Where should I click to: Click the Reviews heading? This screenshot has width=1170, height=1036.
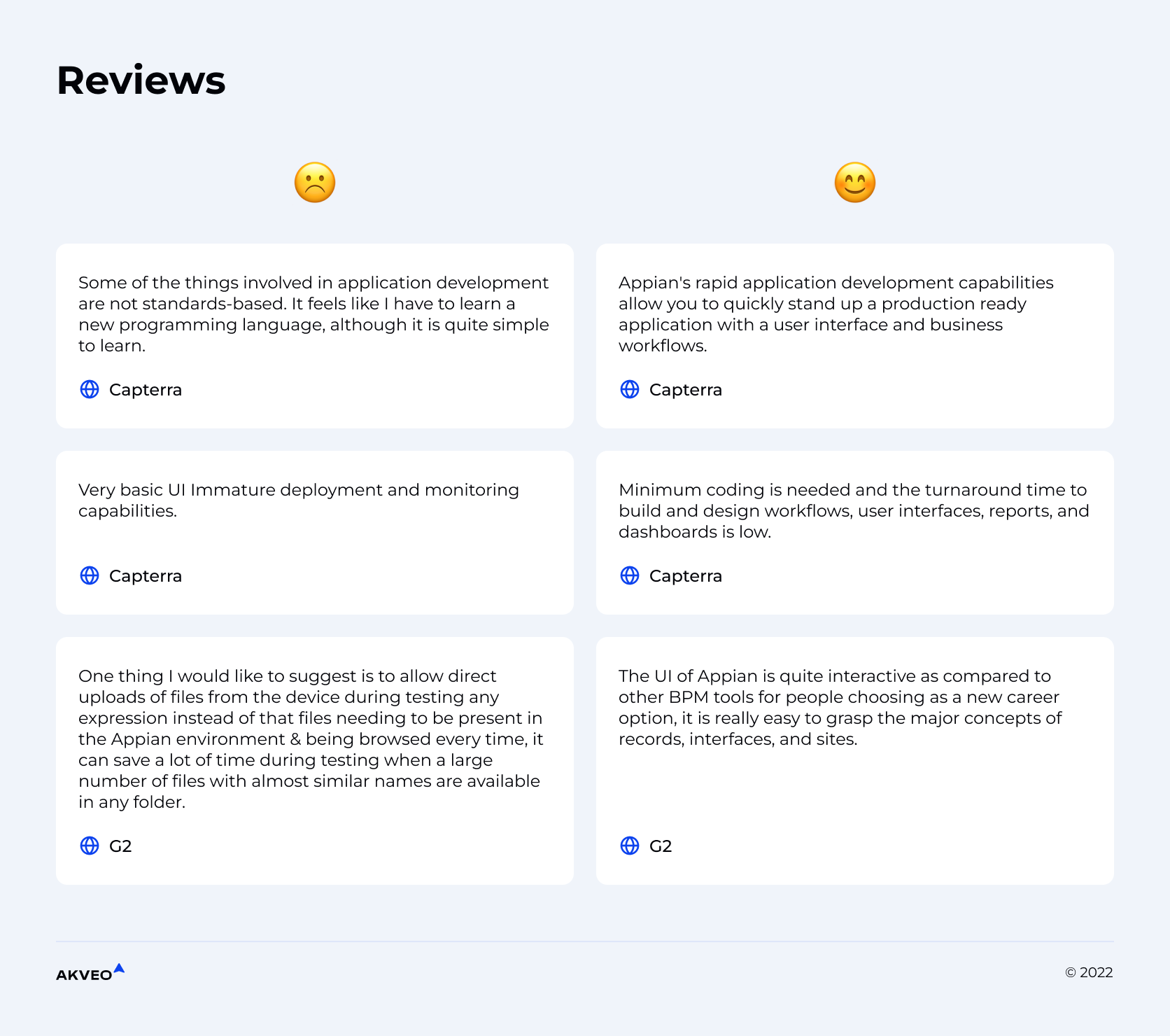[141, 80]
